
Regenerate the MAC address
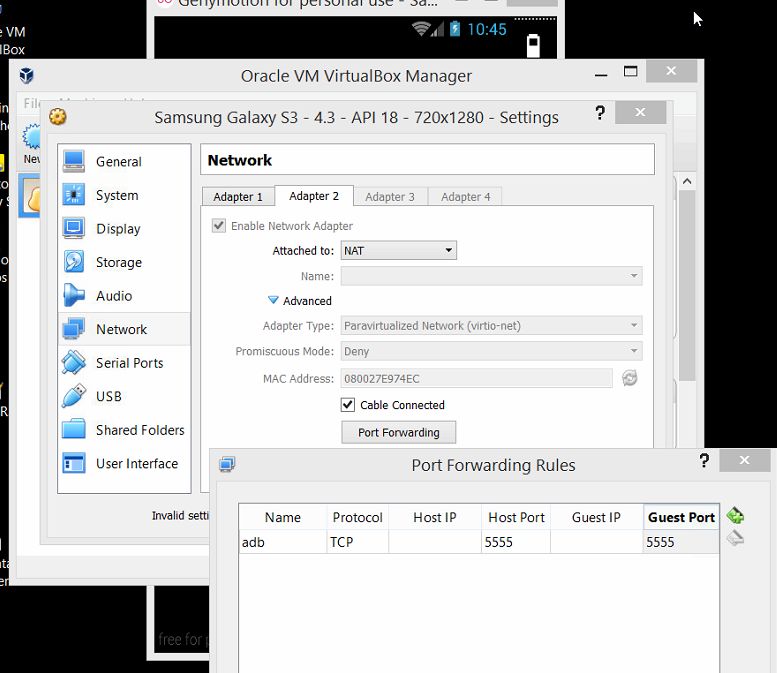[x=629, y=378]
